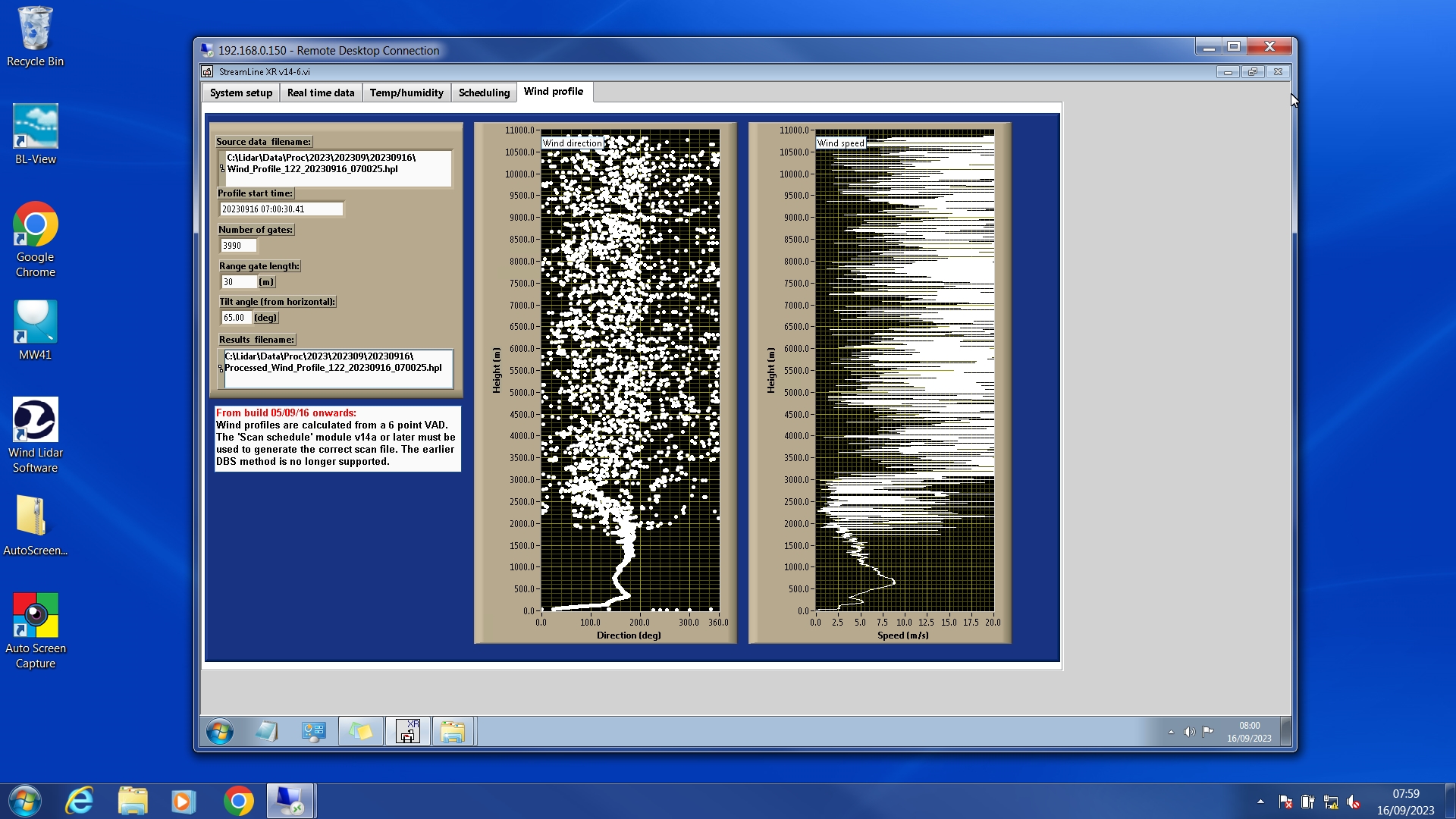The image size is (1456, 819).
Task: Open the remote file explorer taskbar icon
Action: coord(453,732)
